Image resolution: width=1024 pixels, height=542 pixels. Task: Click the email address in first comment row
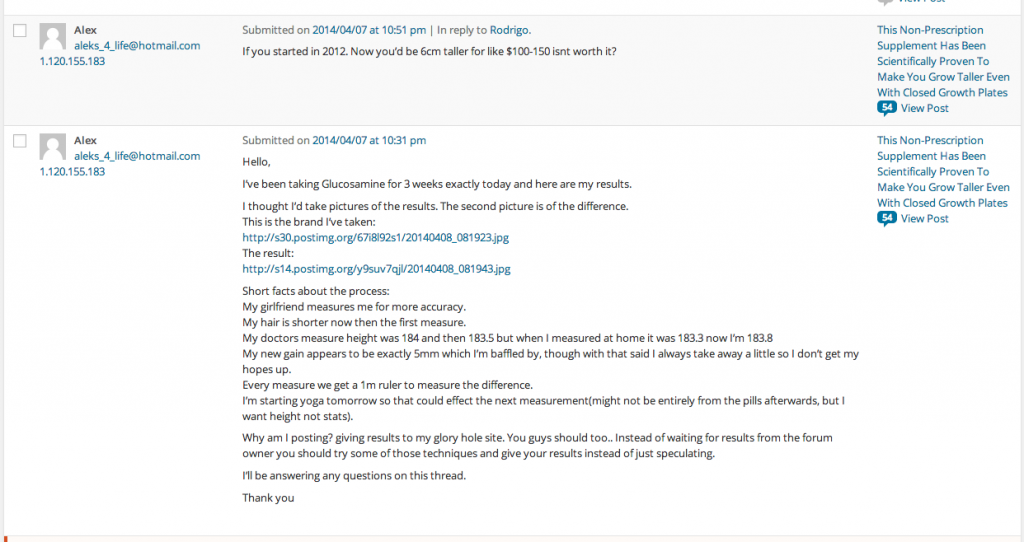pyautogui.click(x=137, y=46)
